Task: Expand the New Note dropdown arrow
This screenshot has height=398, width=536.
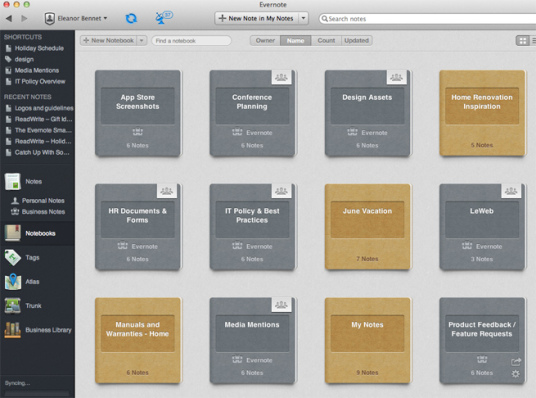Action: [304, 18]
